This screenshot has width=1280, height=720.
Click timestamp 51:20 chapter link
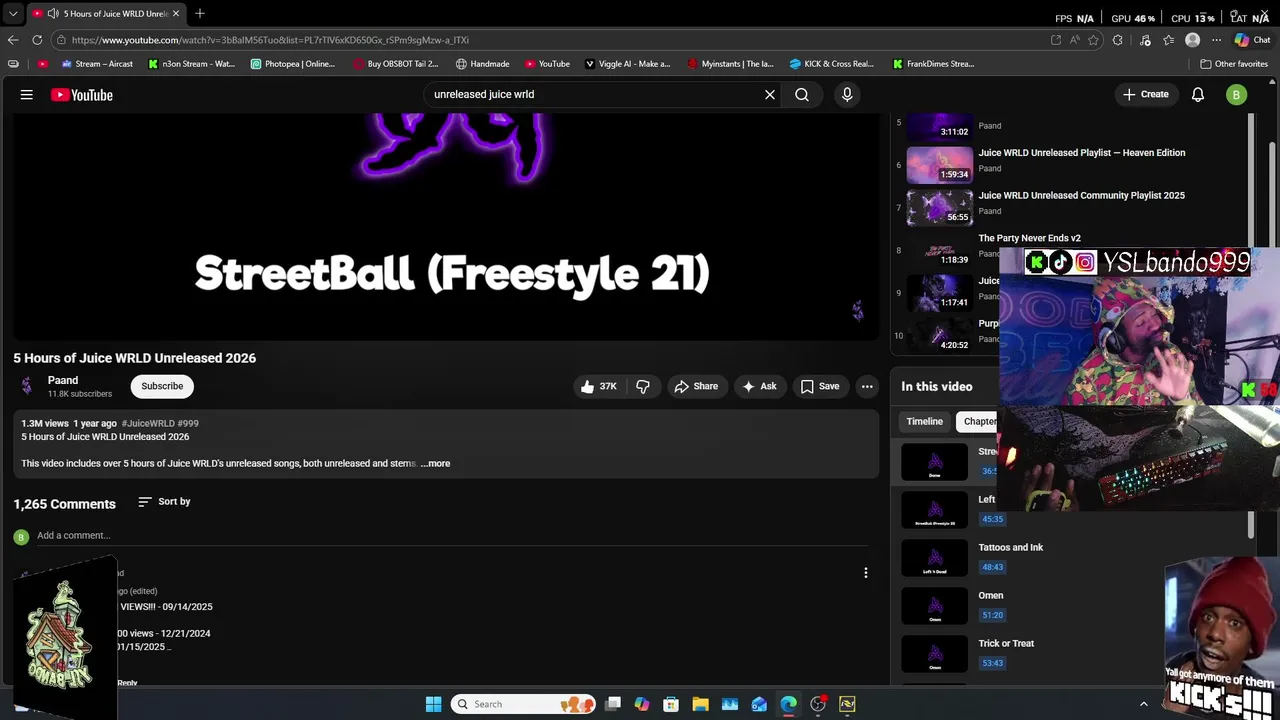(x=992, y=615)
